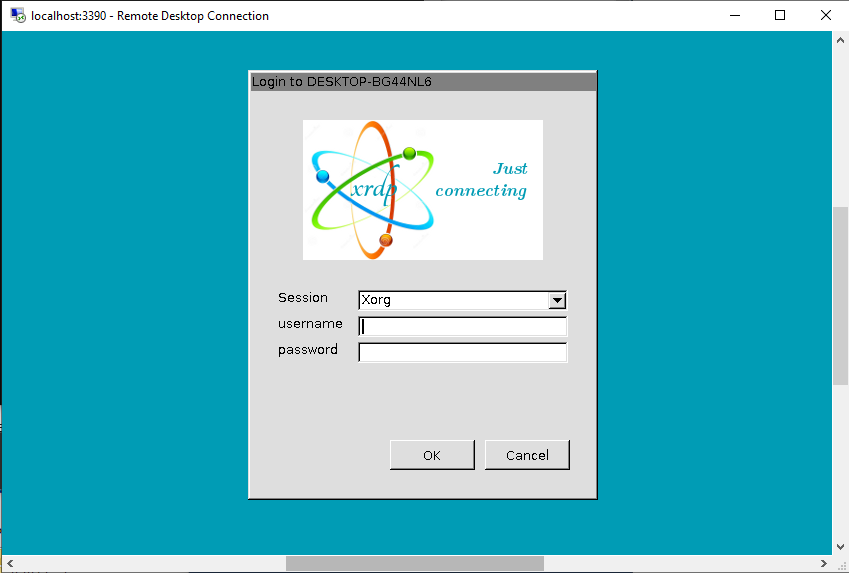Click the horizontal scrollbar thumb
This screenshot has height=573, width=849.
pyautogui.click(x=415, y=563)
